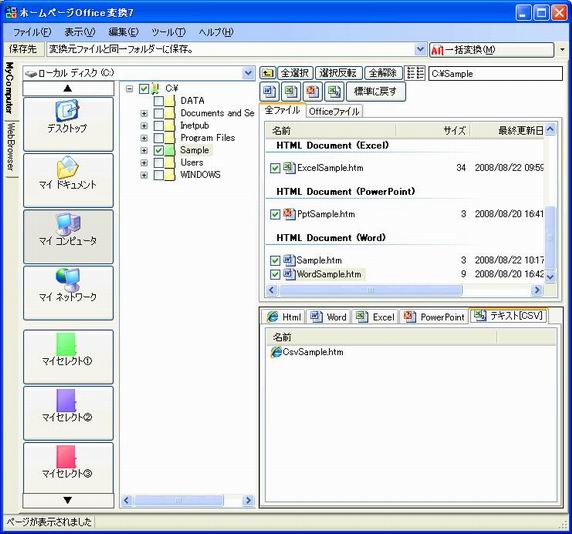Toggle the PptSample.htm checkbox
The height and width of the screenshot is (534, 572).
pos(275,214)
